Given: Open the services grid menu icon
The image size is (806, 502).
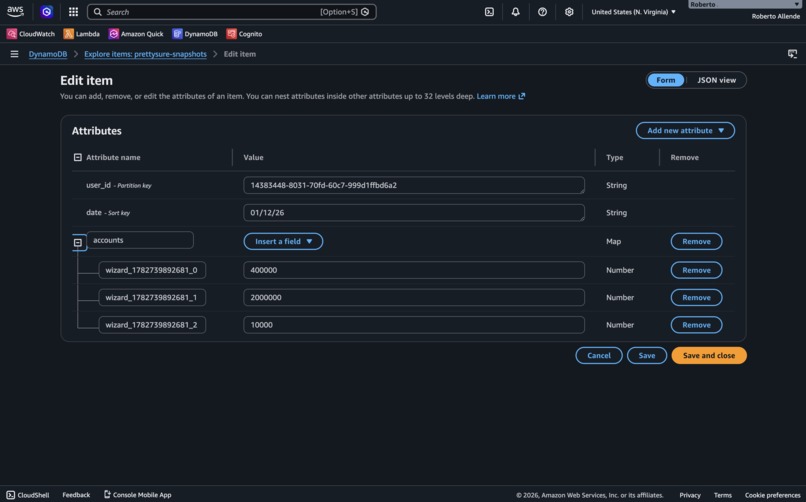Looking at the screenshot, I should tap(74, 11).
